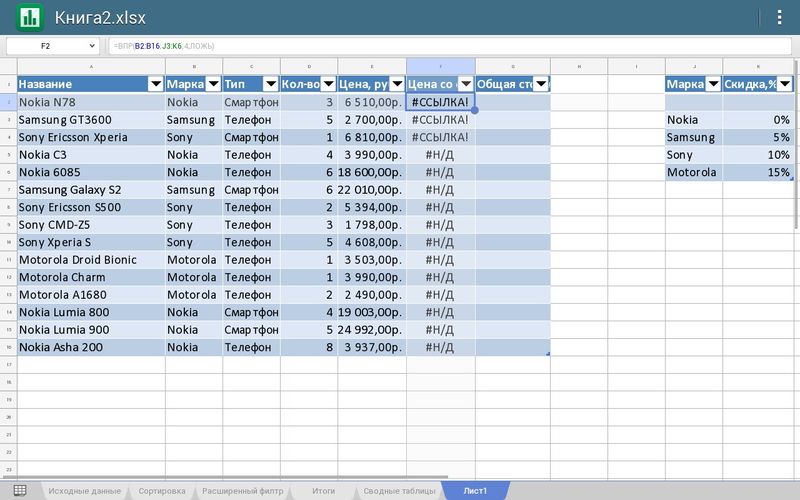This screenshot has width=800, height=500.
Task: Click the column F header
Action: (440, 66)
